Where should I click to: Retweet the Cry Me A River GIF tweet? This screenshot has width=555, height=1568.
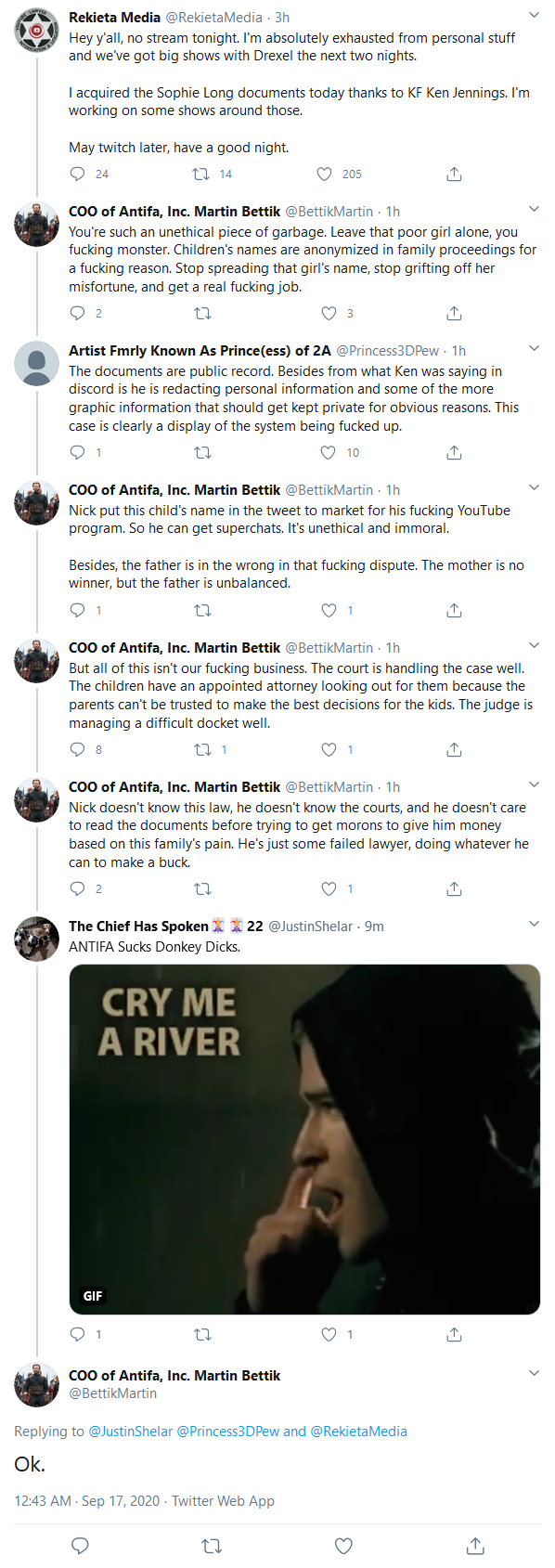202,1334
